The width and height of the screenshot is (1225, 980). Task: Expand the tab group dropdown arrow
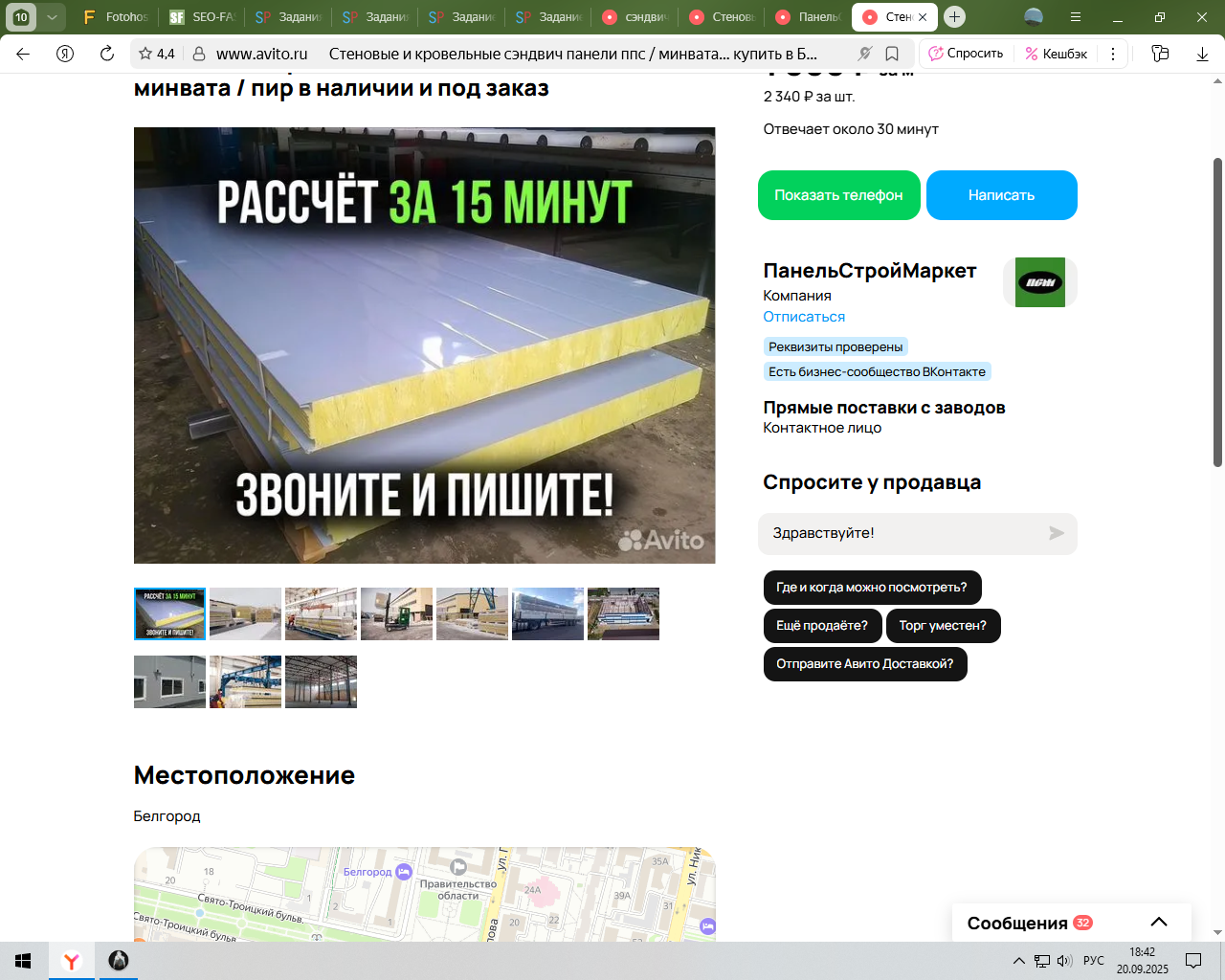(x=52, y=16)
